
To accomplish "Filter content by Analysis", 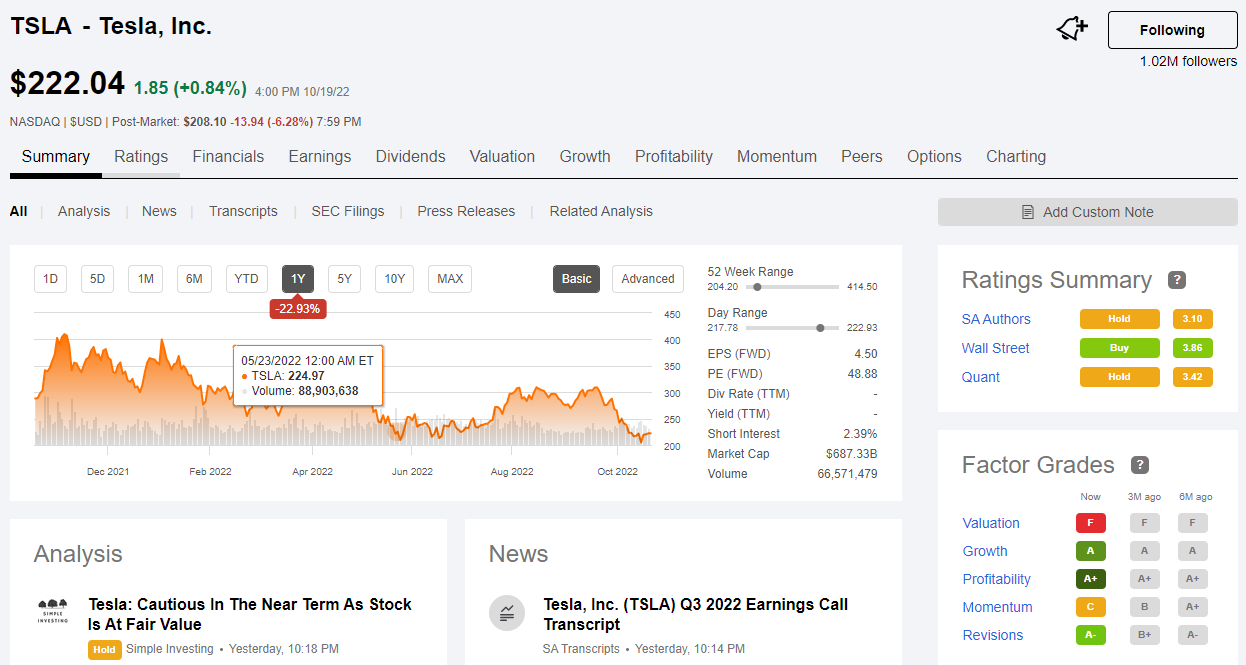I will coord(84,211).
